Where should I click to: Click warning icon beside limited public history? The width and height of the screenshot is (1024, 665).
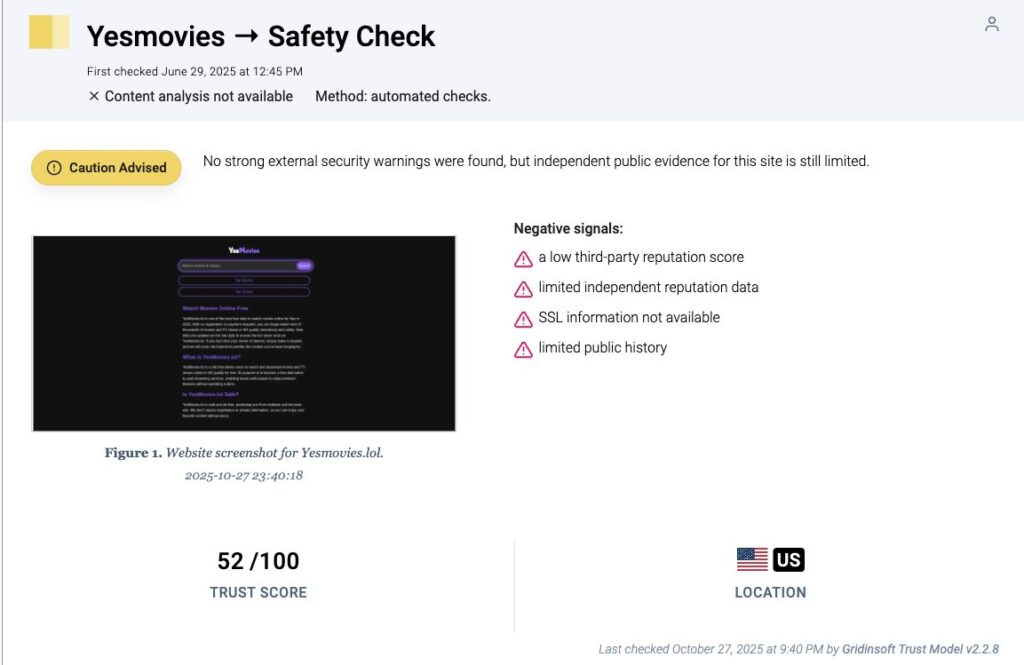point(523,350)
